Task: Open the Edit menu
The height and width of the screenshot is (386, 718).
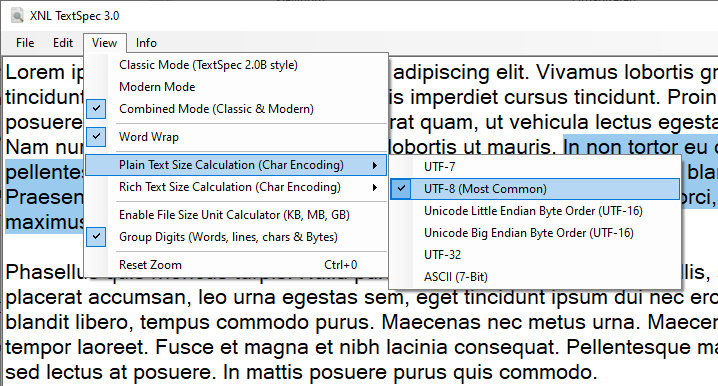Action: click(63, 43)
